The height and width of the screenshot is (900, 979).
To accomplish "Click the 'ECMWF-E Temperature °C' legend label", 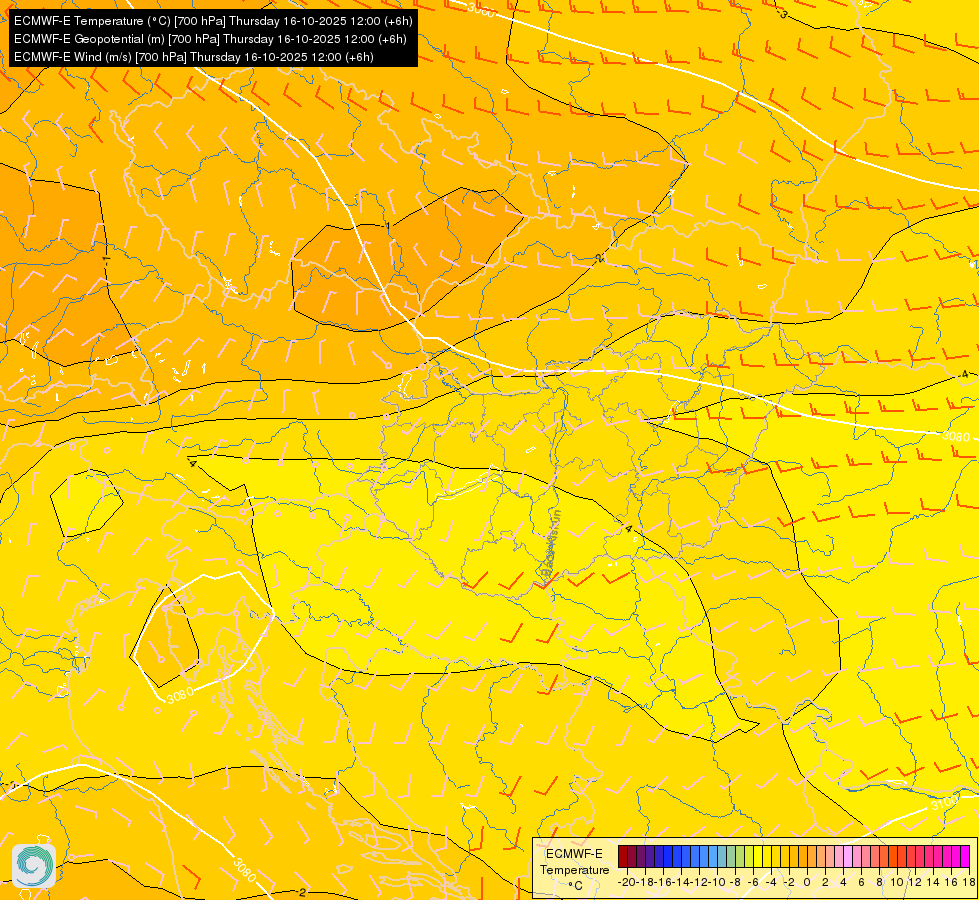I will tap(574, 869).
